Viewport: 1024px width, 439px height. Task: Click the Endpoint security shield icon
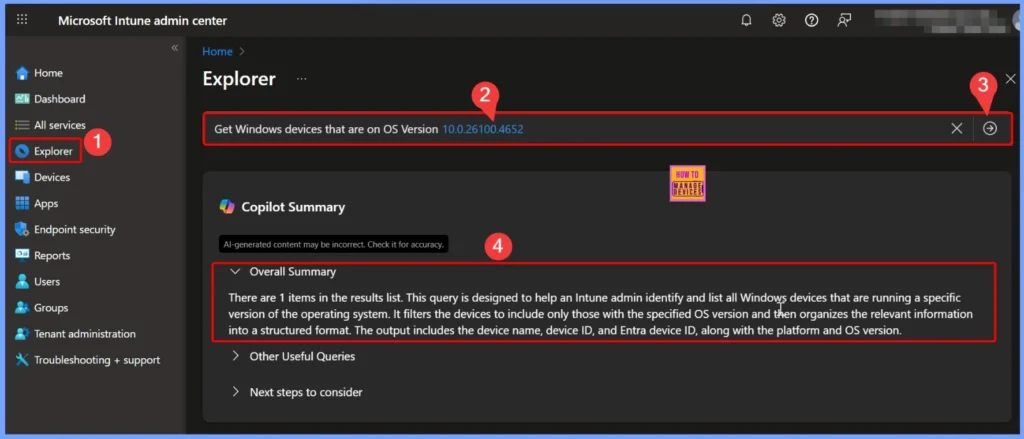coord(22,229)
